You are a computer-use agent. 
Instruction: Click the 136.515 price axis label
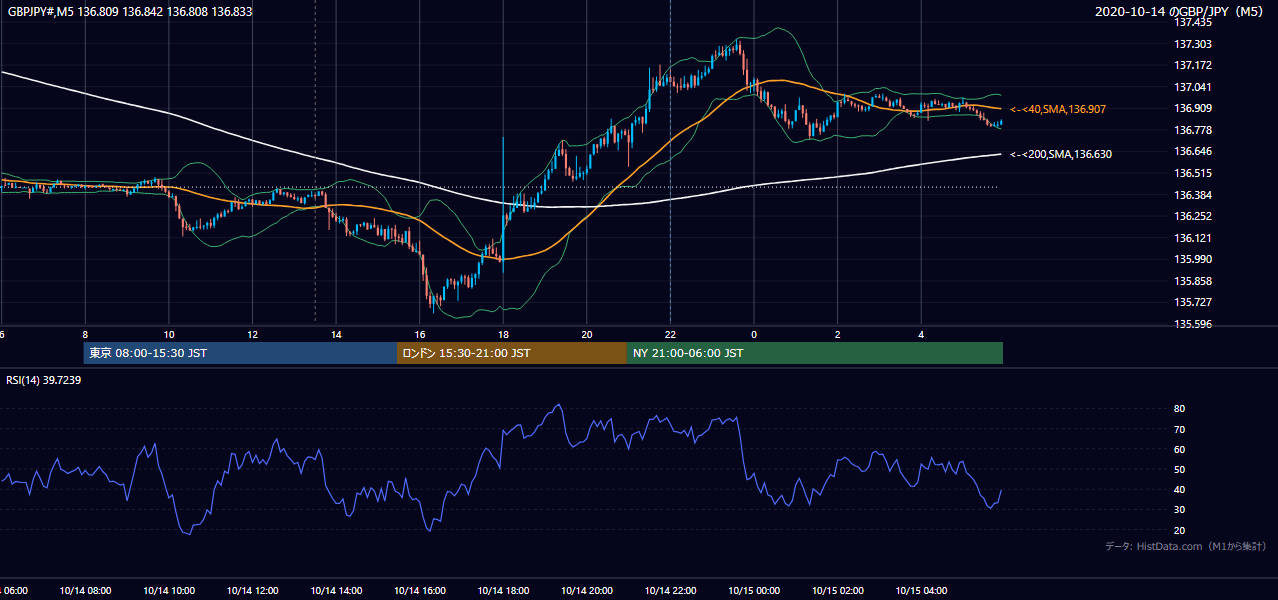pos(1193,173)
